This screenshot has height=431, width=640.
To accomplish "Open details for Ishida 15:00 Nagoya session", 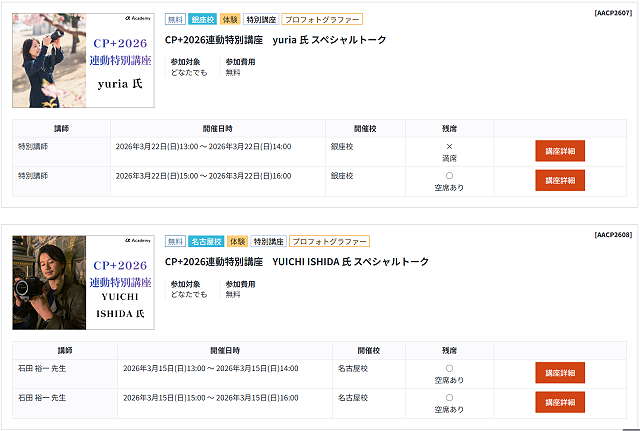I will click(559, 402).
